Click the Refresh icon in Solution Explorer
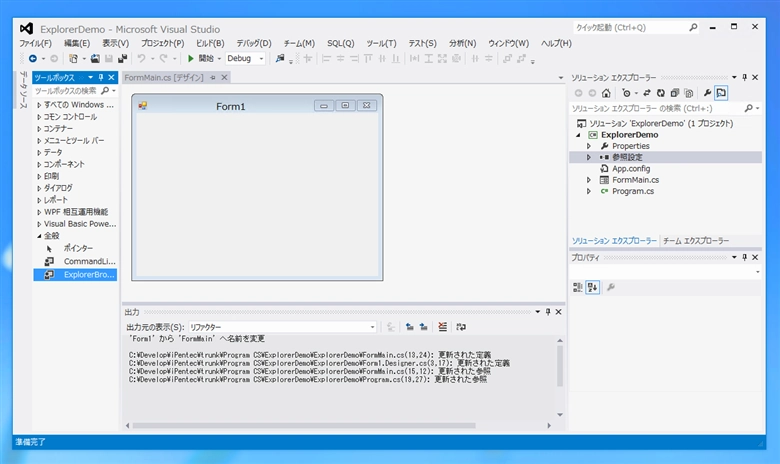 click(x=661, y=93)
